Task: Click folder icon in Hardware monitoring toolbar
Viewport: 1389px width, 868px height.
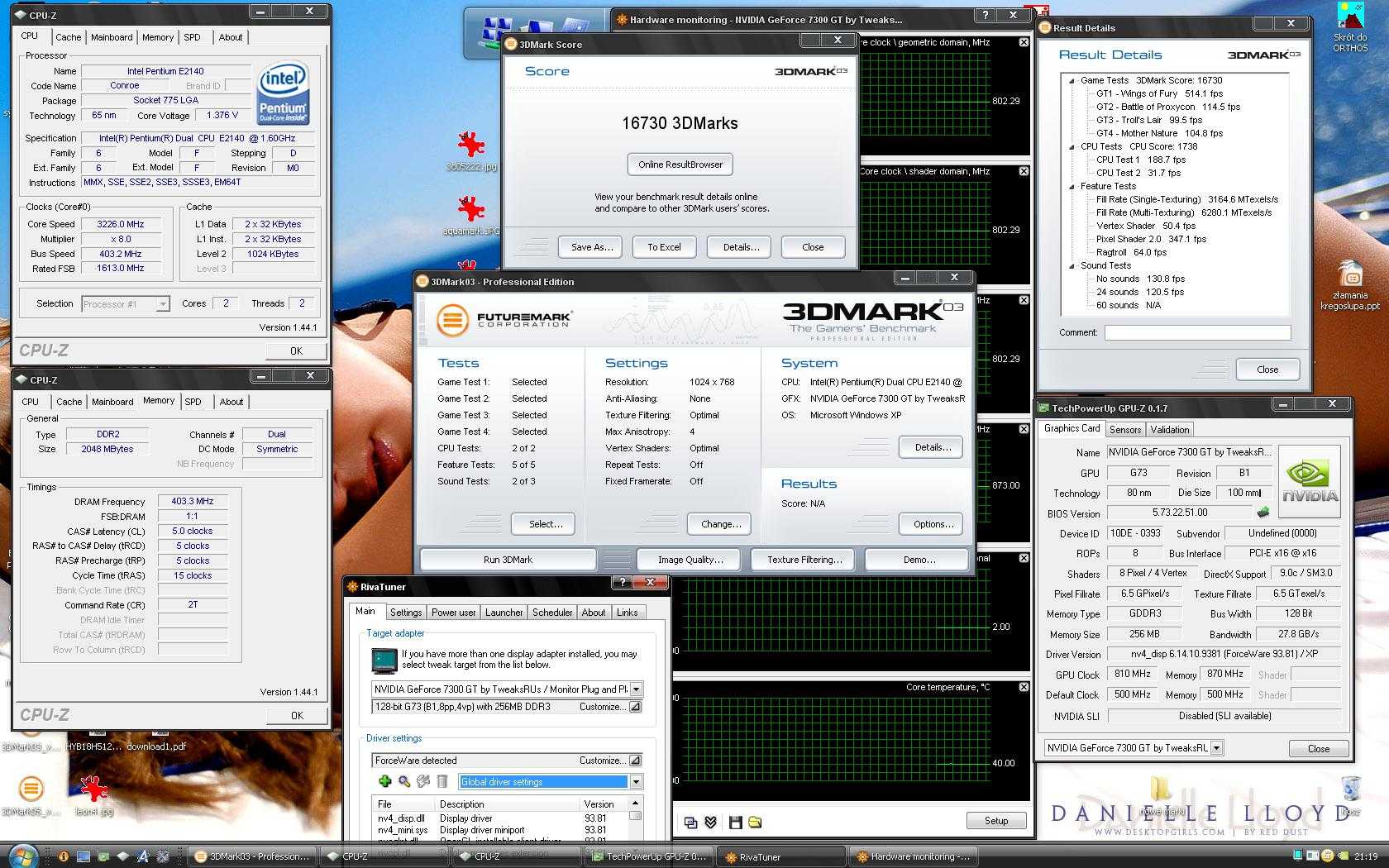Action: pos(755,822)
